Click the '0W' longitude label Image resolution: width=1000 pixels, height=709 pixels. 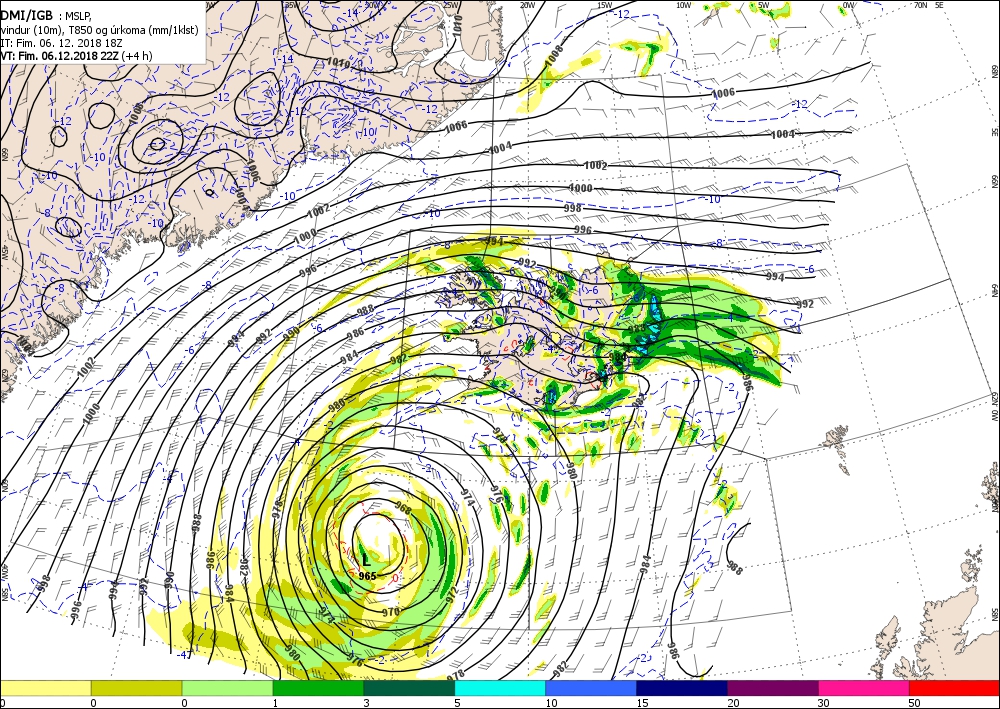point(848,5)
